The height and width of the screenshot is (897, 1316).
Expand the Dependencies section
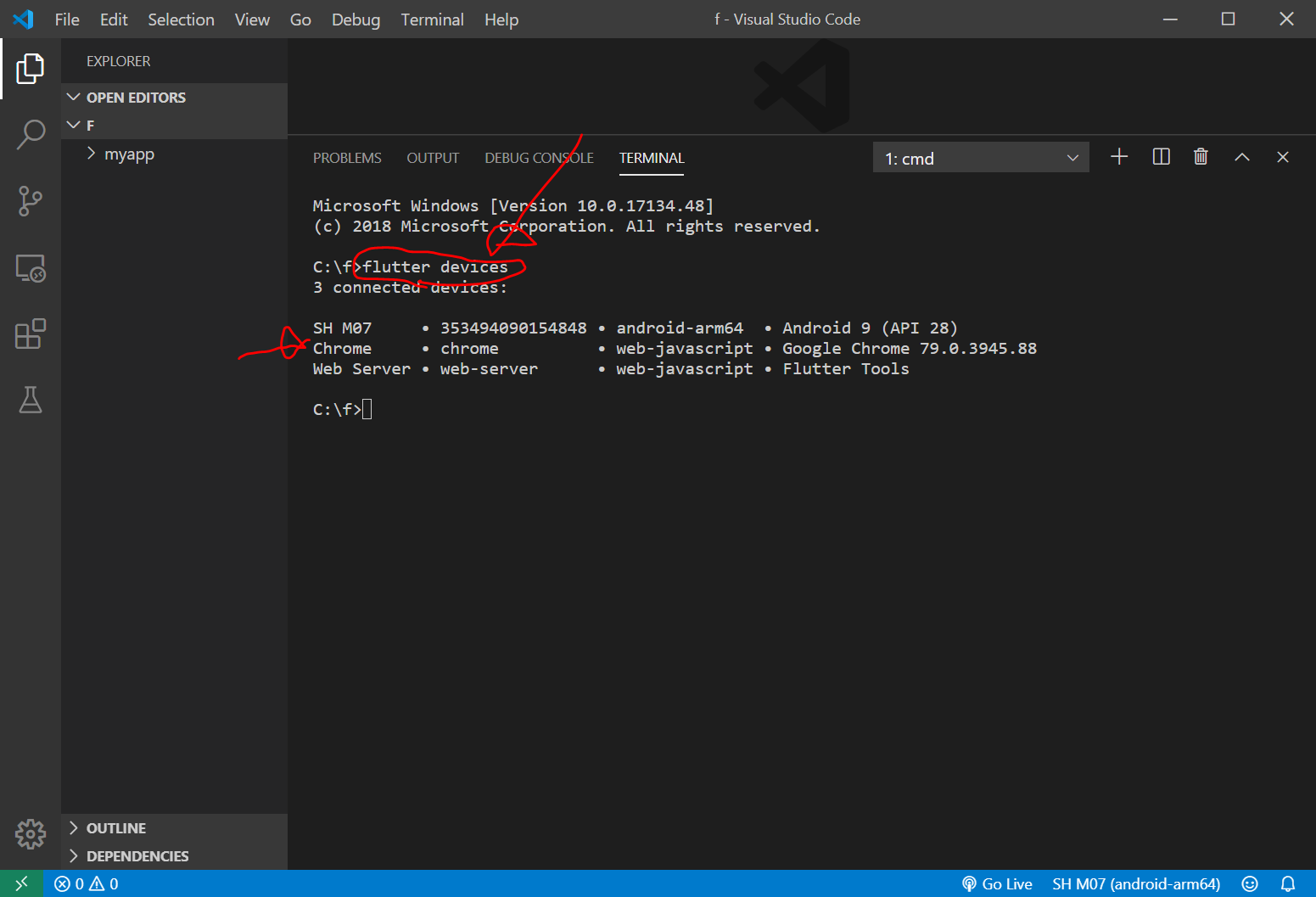tap(174, 856)
